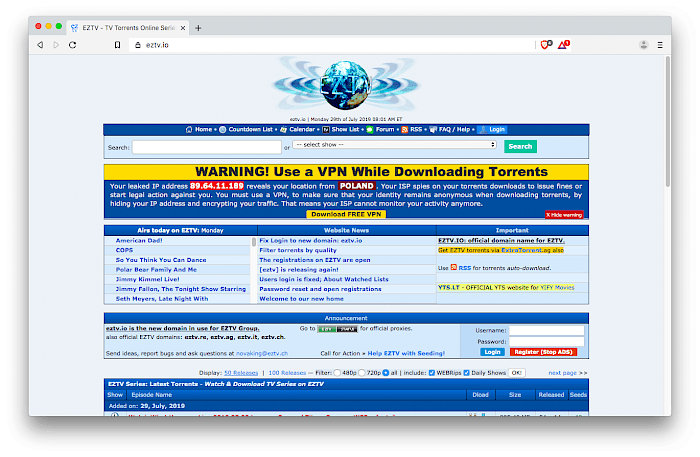
Task: Click the orange RSS feed icon in navbar
Action: 404,129
